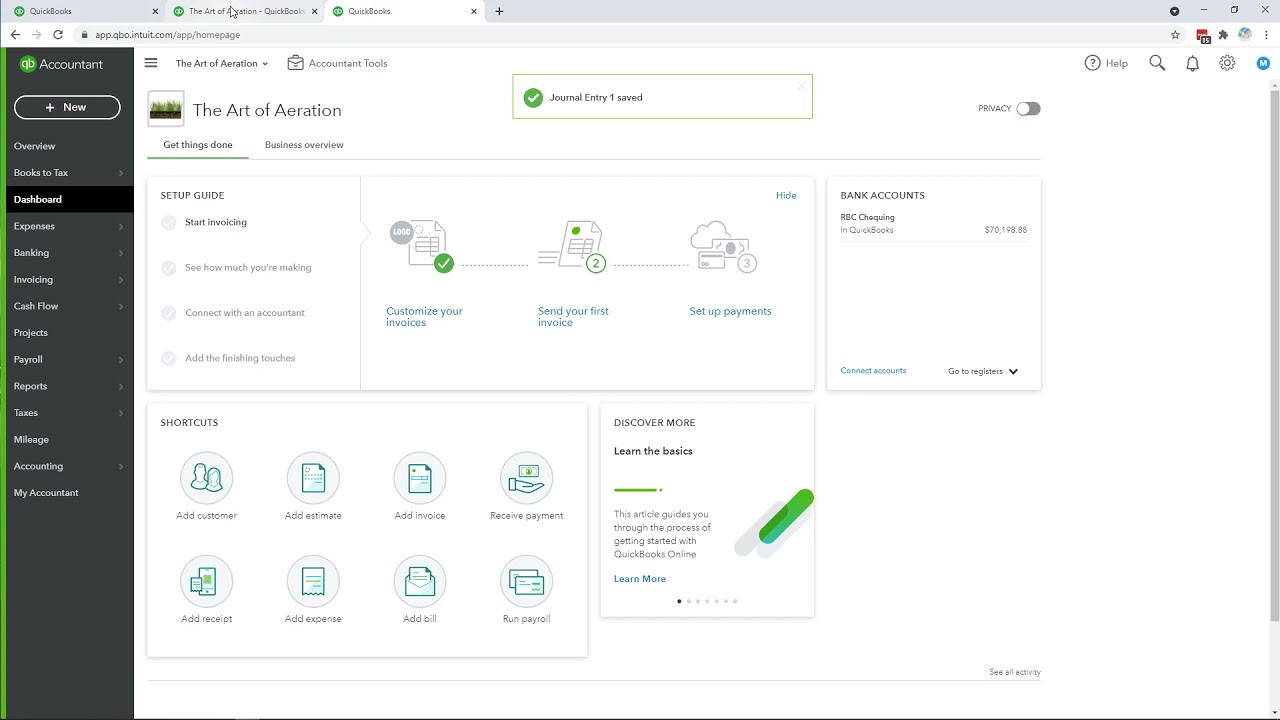Open Mileage in the sidebar
1280x720 pixels.
coord(67,440)
